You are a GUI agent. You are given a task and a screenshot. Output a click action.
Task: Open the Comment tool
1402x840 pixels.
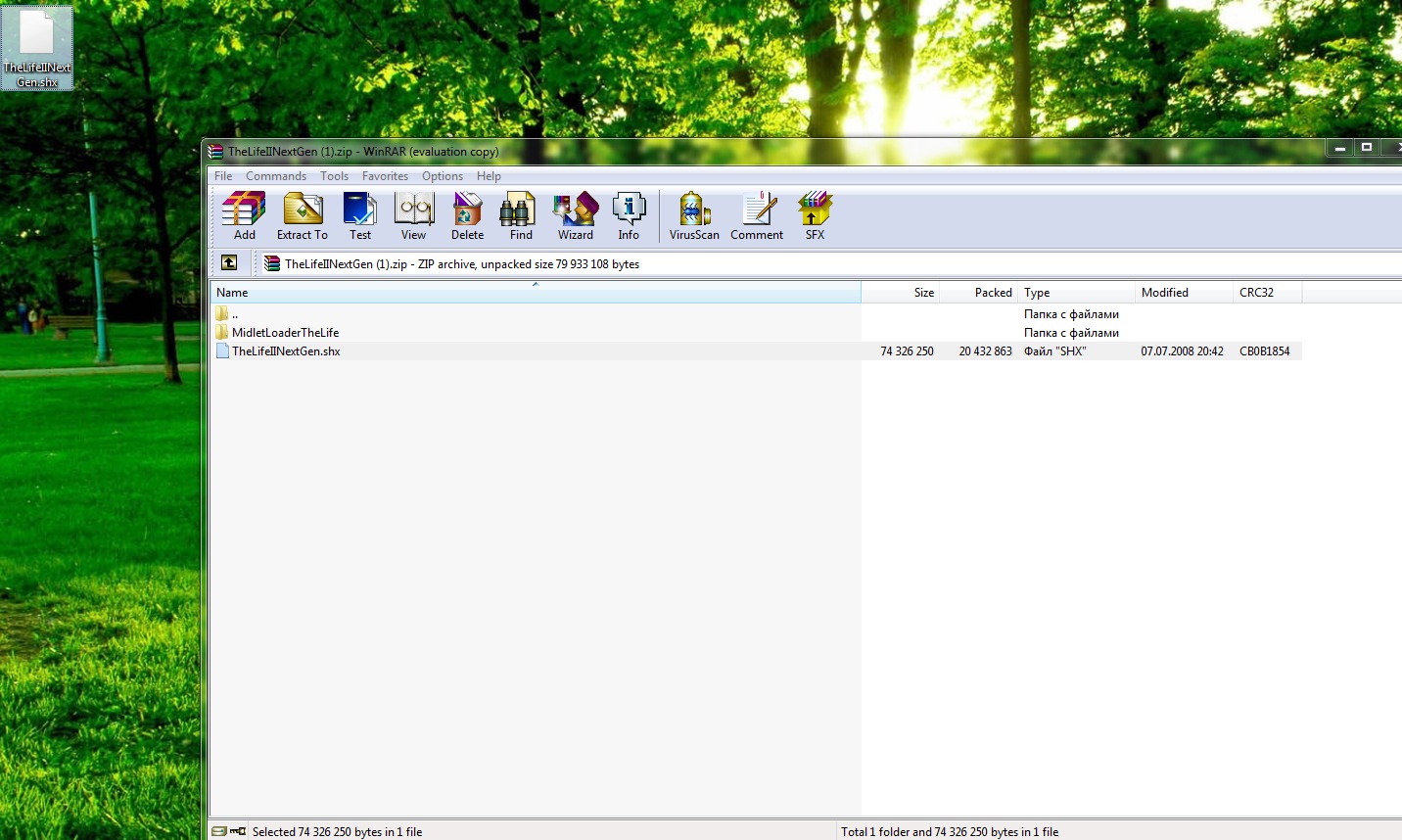pyautogui.click(x=757, y=216)
